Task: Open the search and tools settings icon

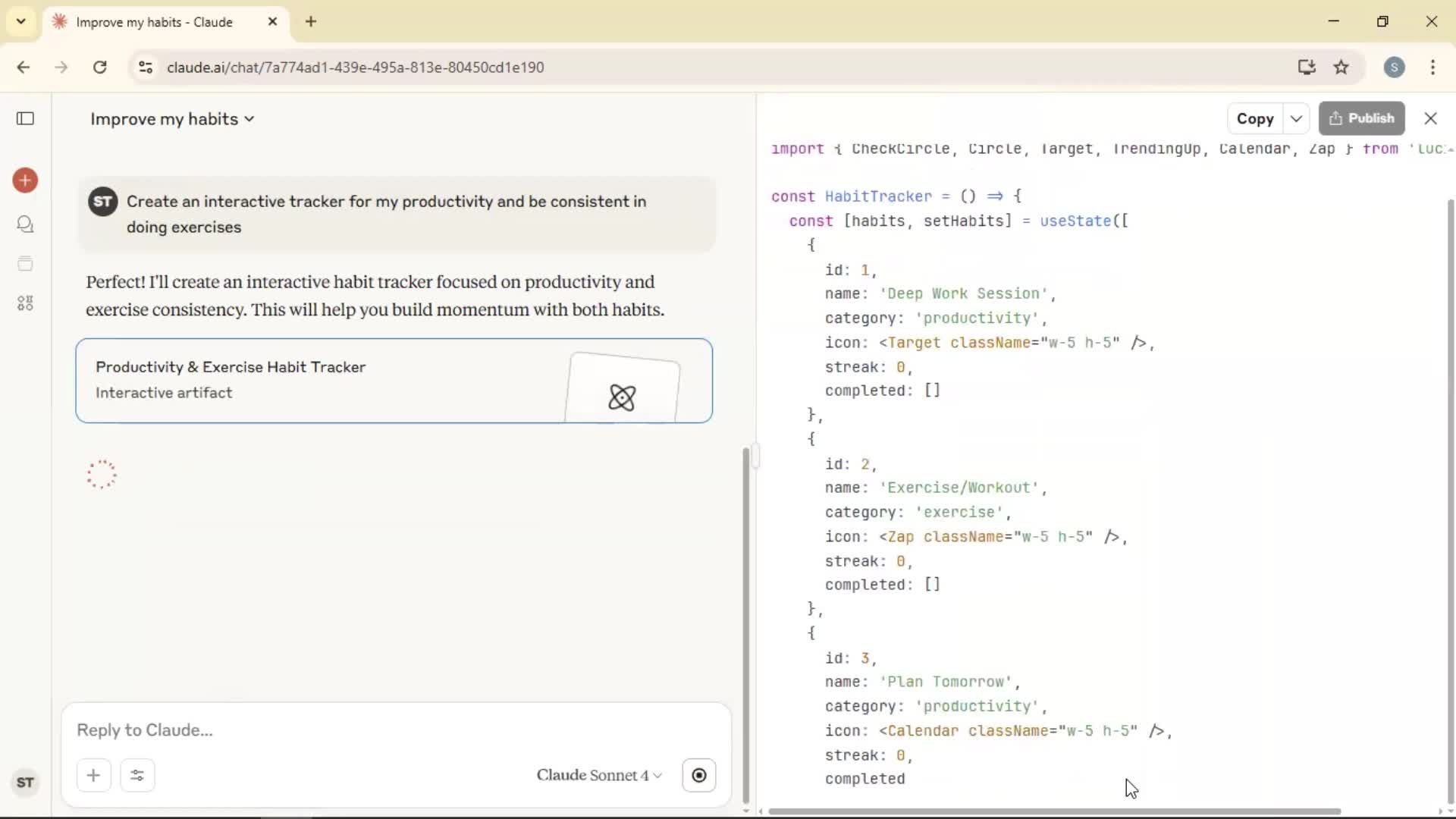Action: (137, 775)
